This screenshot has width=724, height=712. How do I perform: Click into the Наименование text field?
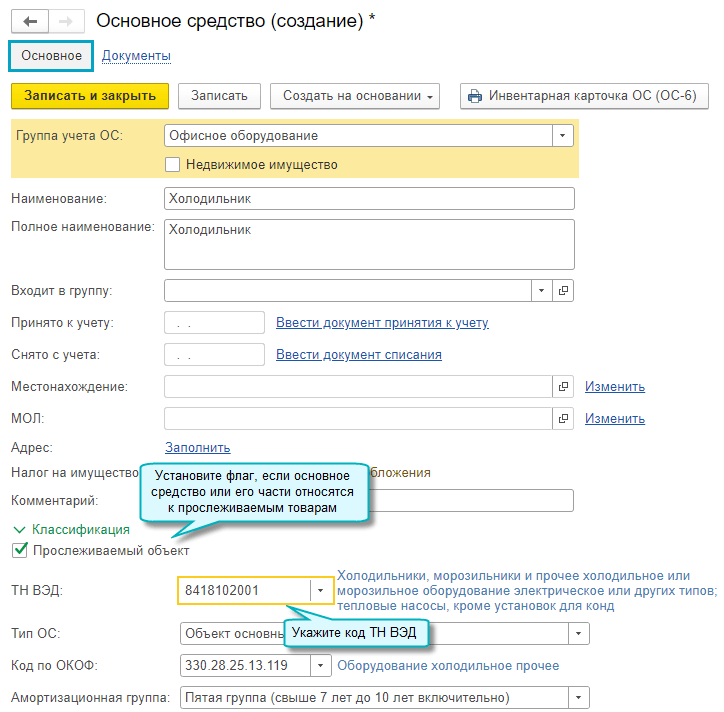369,199
